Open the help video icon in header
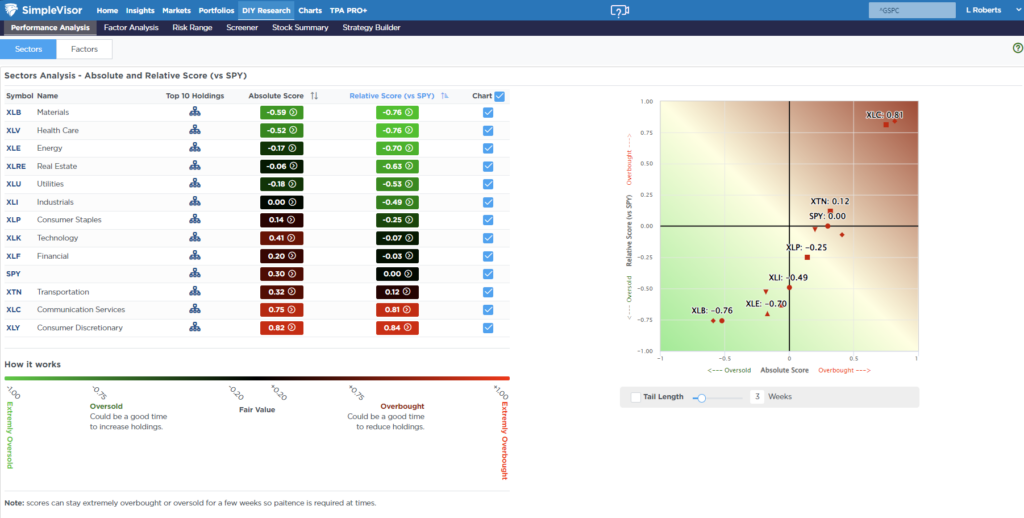This screenshot has width=1024, height=518. (620, 10)
